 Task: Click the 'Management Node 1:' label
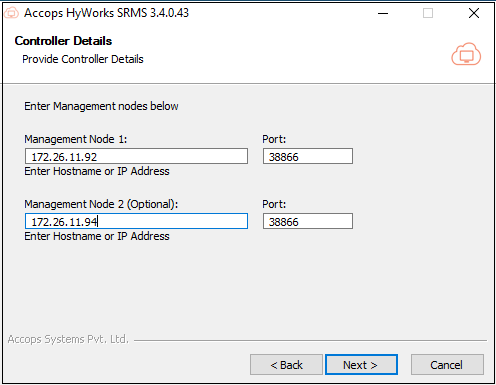pos(76,139)
